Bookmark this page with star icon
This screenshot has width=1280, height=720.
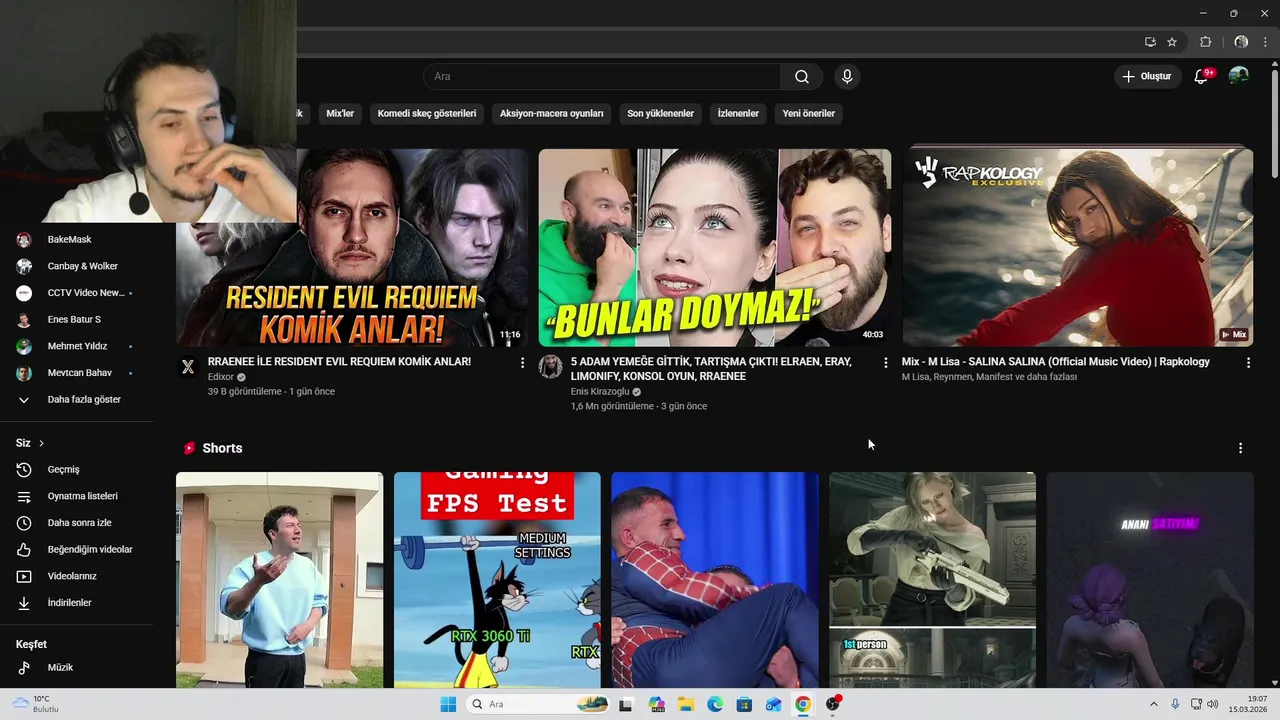tap(1172, 42)
